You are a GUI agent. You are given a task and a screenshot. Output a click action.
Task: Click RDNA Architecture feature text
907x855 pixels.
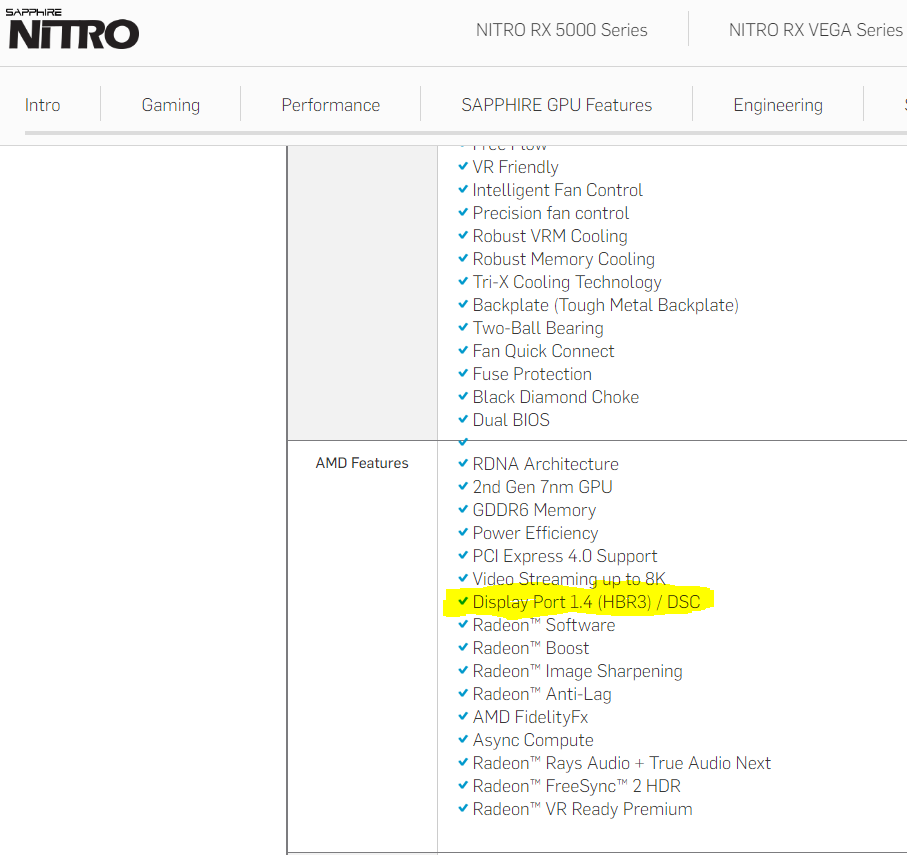[545, 464]
